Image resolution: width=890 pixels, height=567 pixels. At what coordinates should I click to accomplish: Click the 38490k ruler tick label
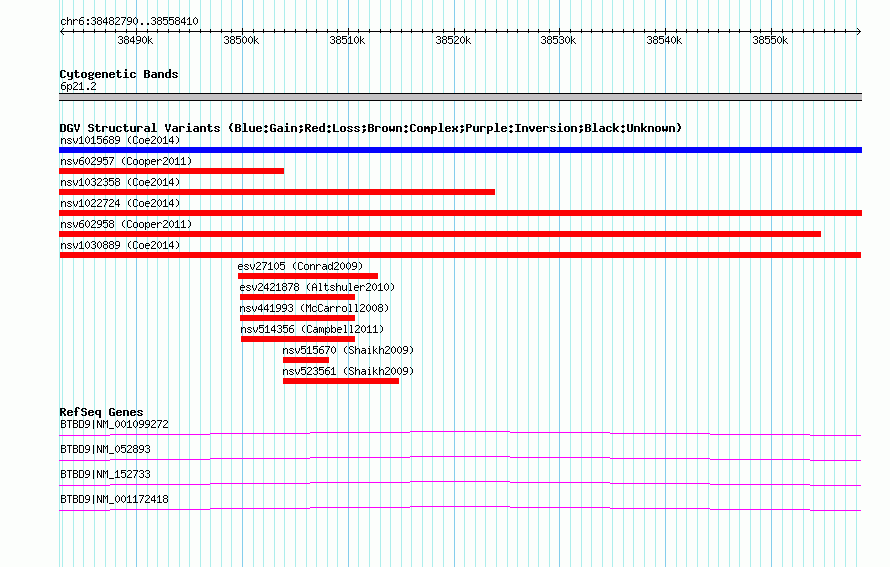[x=135, y=40]
